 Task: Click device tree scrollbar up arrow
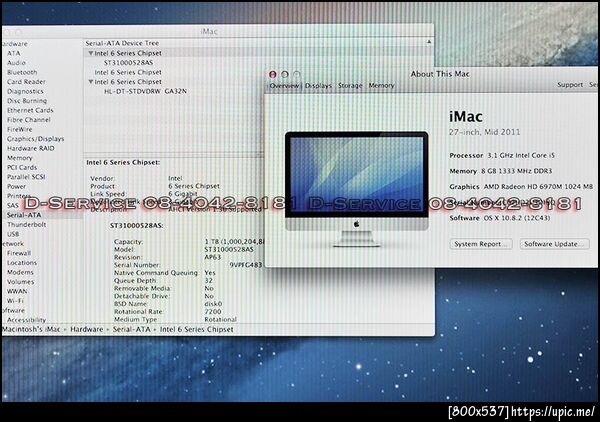pyautogui.click(x=429, y=42)
